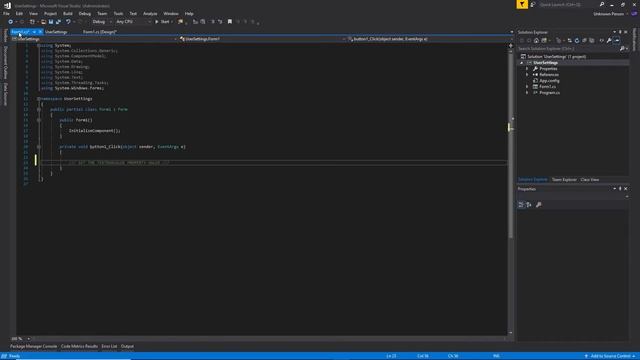Click the Start debugging button

point(162,22)
